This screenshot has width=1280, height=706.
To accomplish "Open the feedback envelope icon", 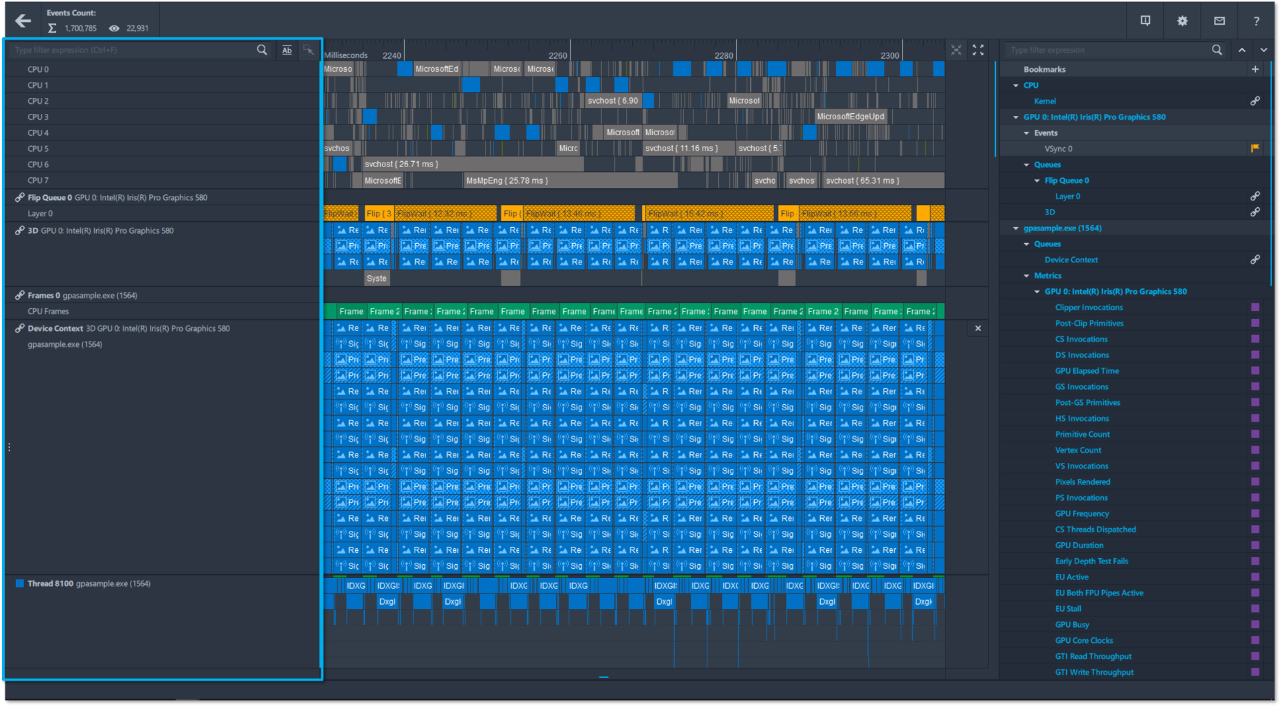I will pyautogui.click(x=1219, y=20).
